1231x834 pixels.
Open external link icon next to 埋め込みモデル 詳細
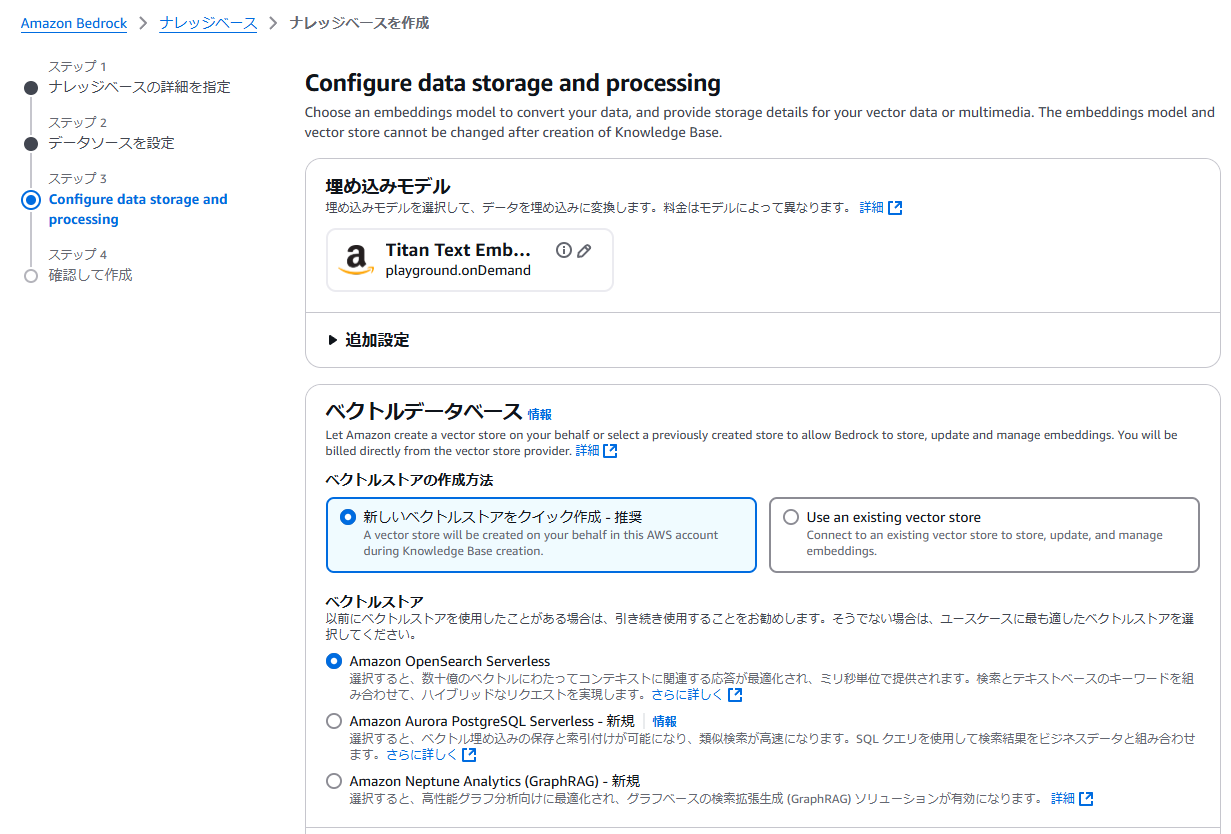[895, 208]
